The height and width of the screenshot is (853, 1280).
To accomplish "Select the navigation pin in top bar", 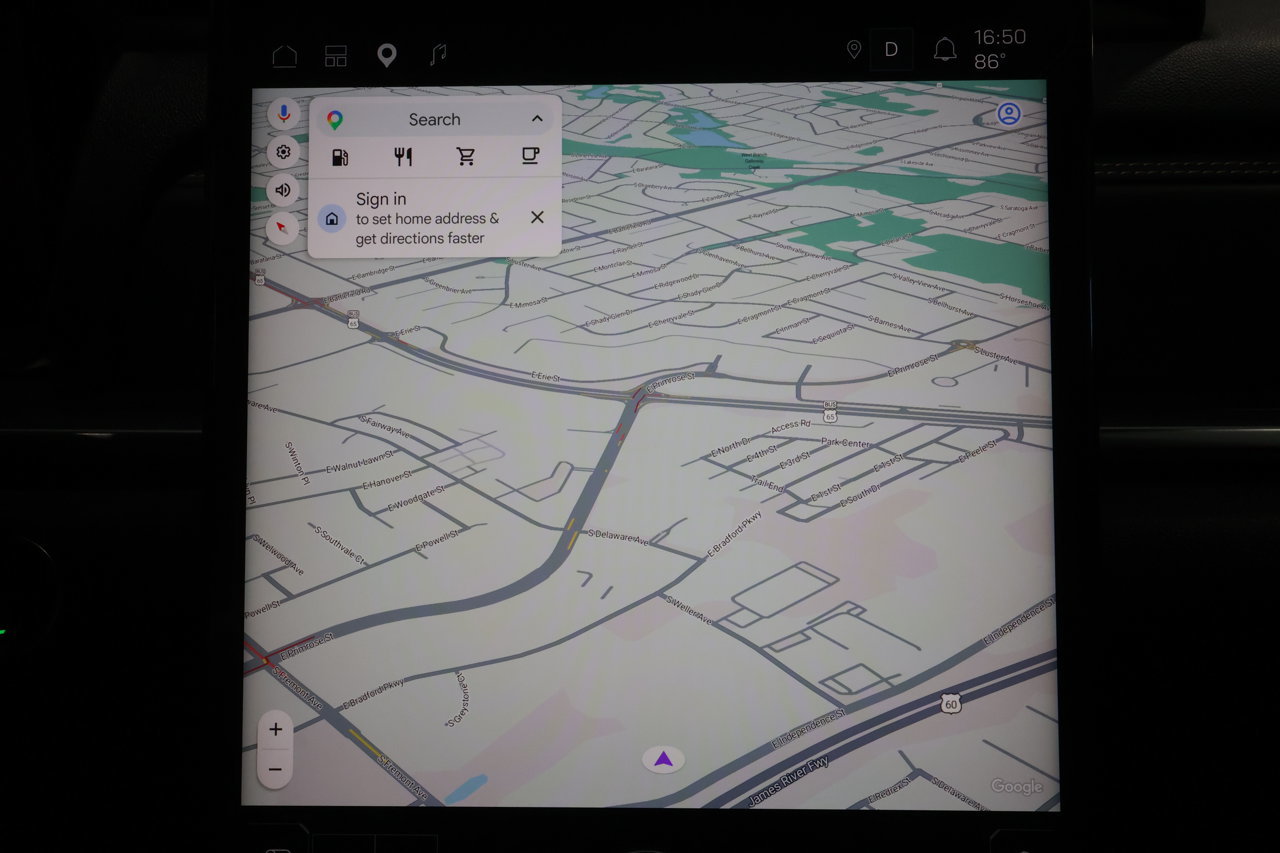I will pos(386,55).
